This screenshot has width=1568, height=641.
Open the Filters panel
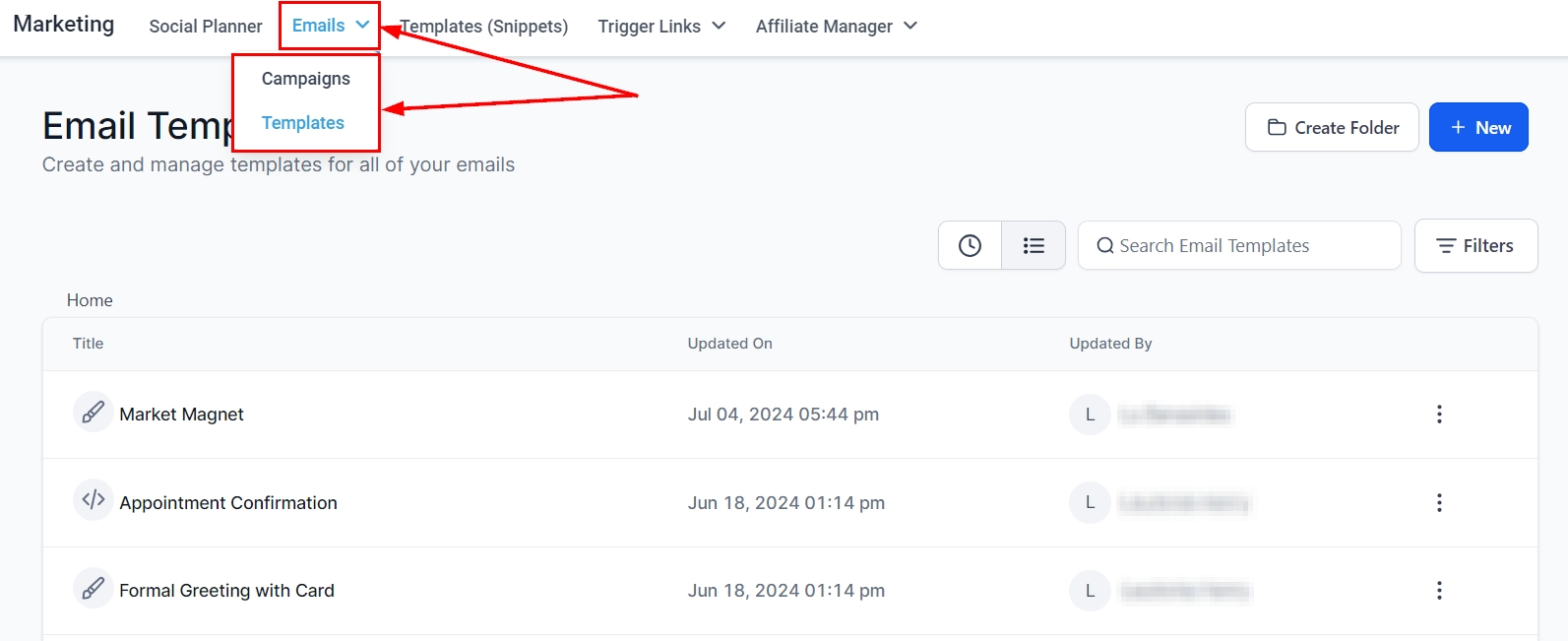[1475, 245]
